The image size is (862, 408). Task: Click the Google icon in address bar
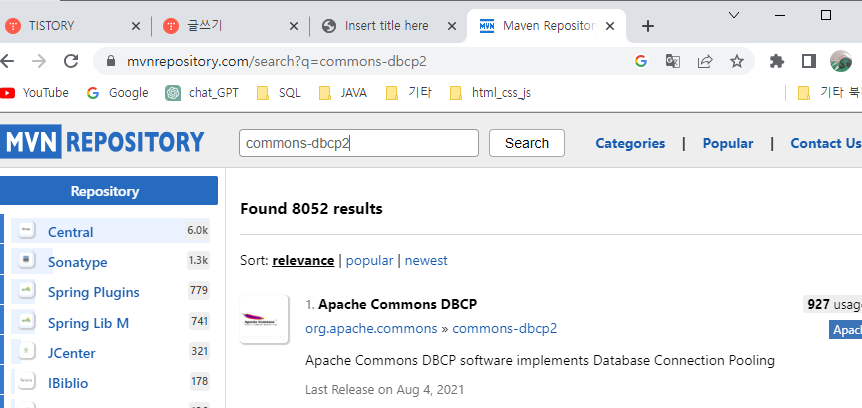(640, 61)
